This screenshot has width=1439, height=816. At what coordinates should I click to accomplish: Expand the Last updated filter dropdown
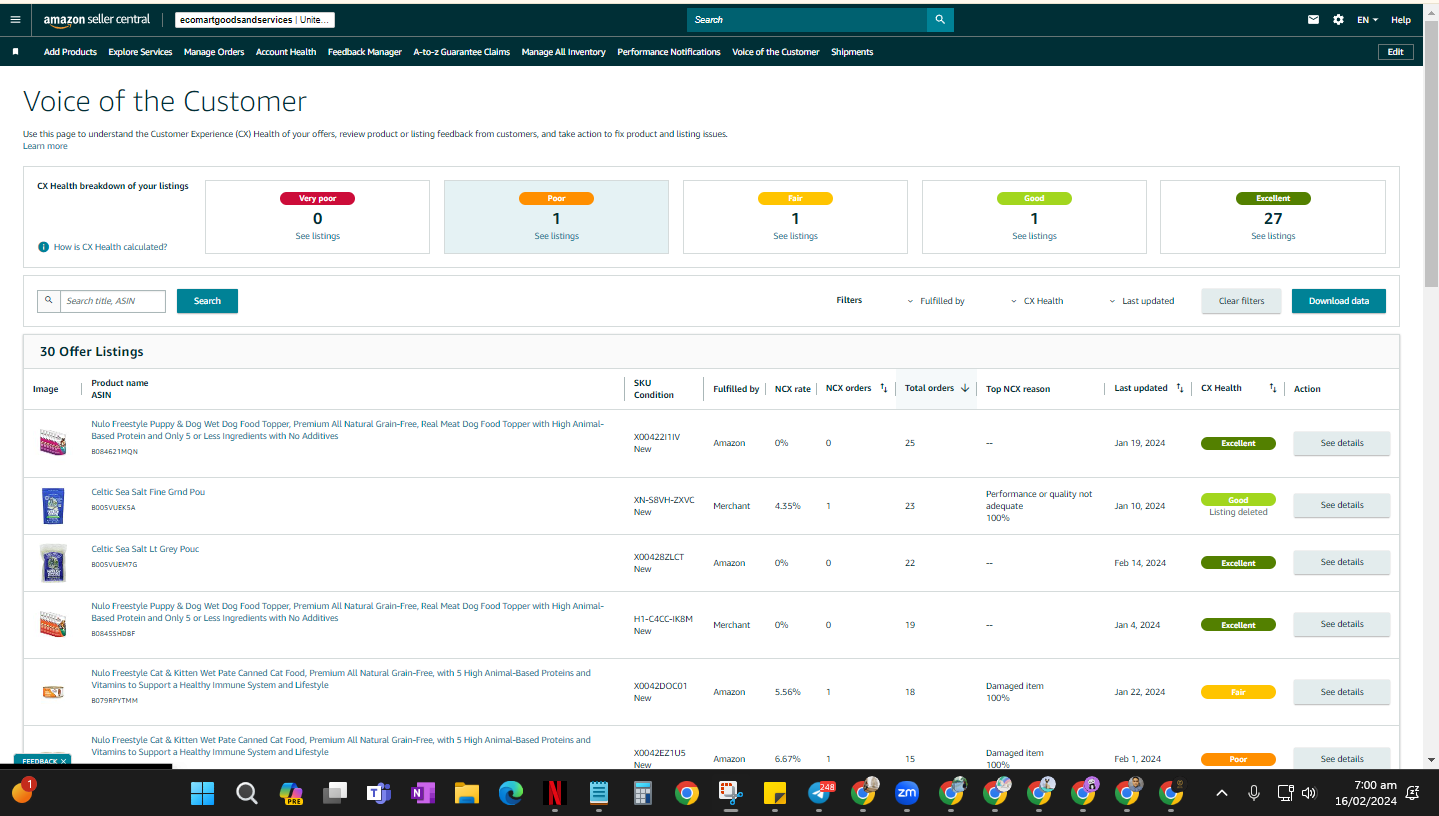[1141, 301]
